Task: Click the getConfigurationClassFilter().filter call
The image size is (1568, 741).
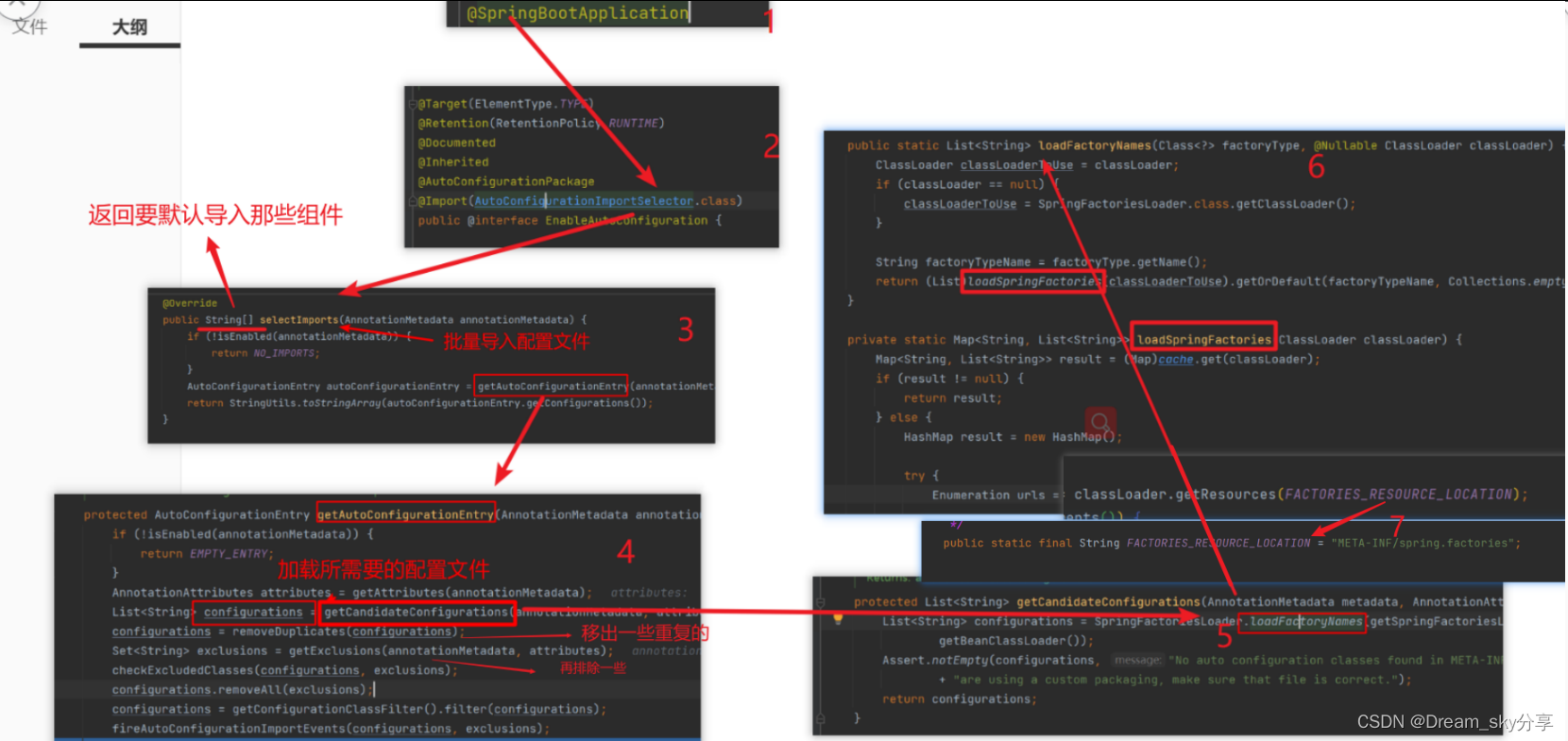Action: coord(419,709)
